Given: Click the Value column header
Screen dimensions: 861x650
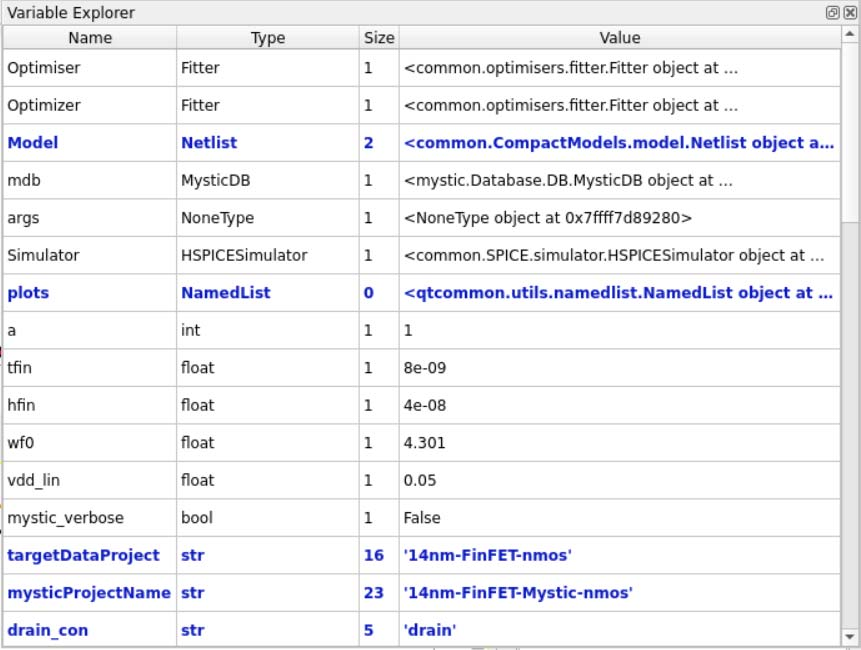Looking at the screenshot, I should (619, 38).
